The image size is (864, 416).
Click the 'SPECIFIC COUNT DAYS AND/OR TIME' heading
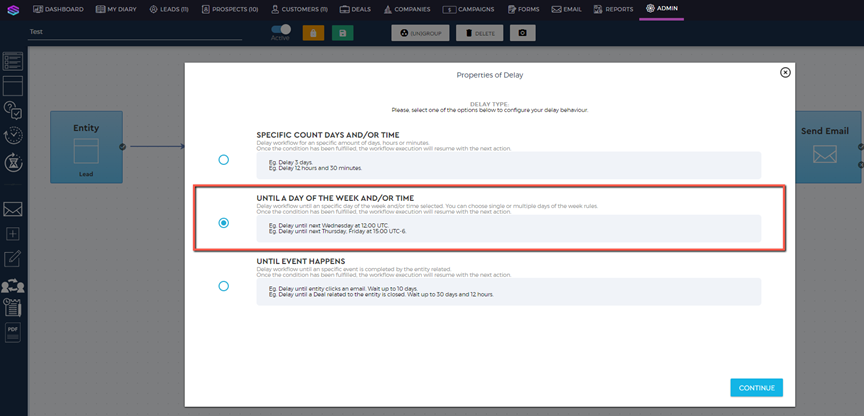pos(328,135)
